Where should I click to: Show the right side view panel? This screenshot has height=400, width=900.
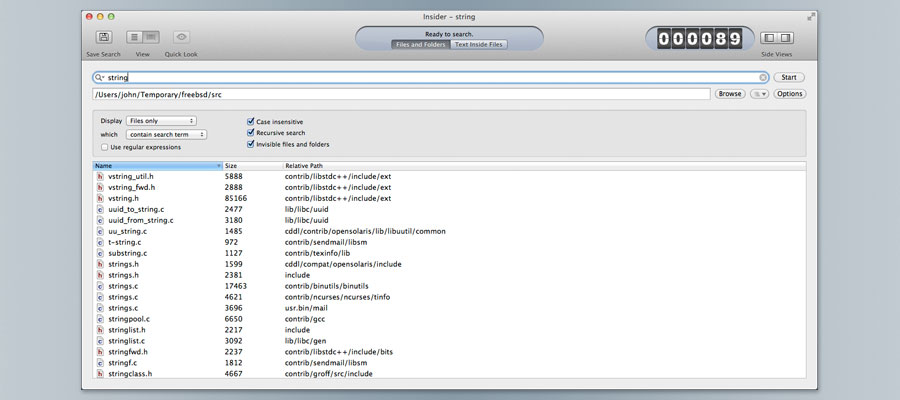coord(785,37)
